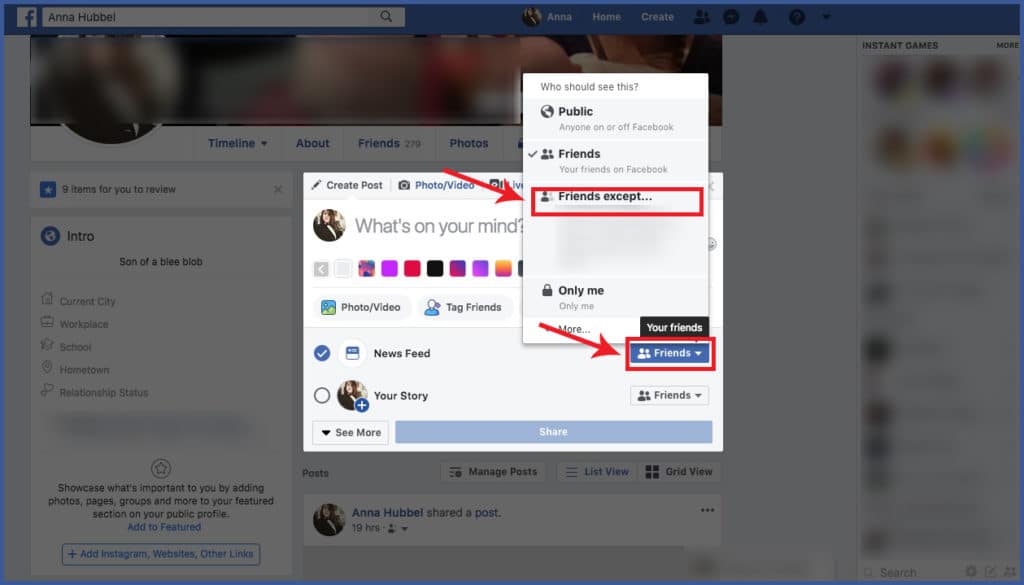Expand the account menu arrow
The width and height of the screenshot is (1024, 585).
click(826, 17)
